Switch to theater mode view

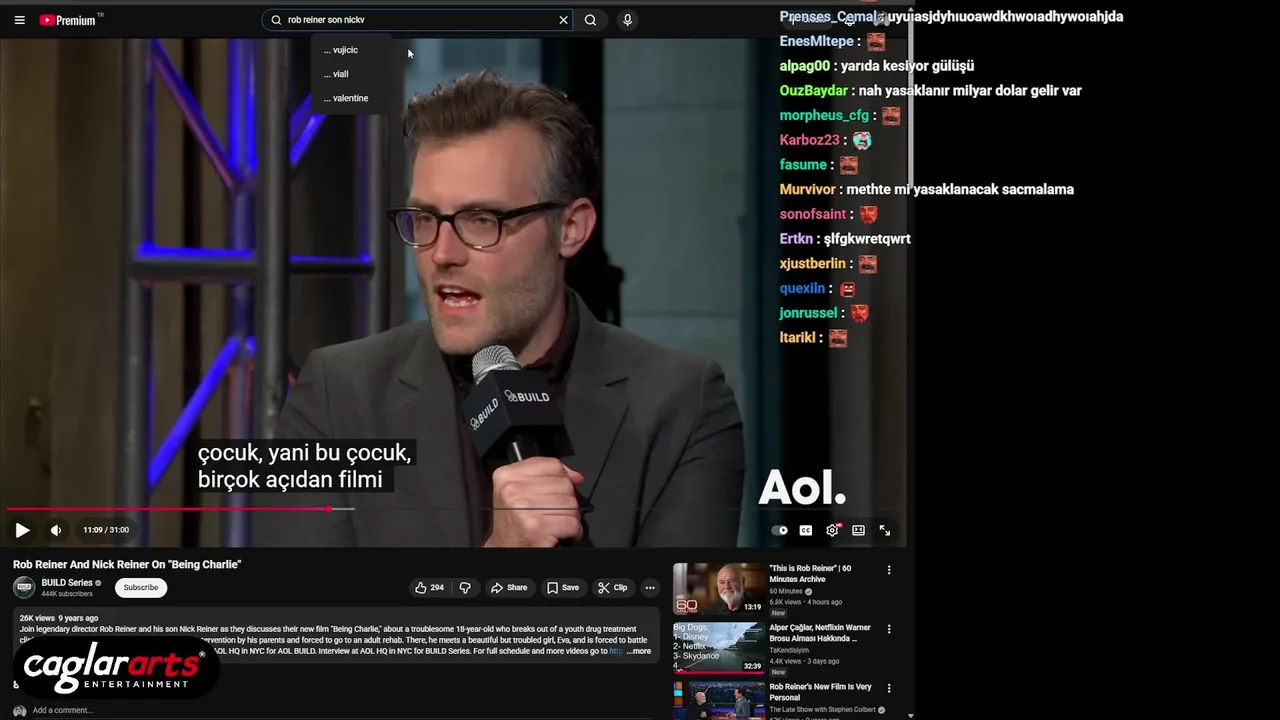[x=858, y=530]
